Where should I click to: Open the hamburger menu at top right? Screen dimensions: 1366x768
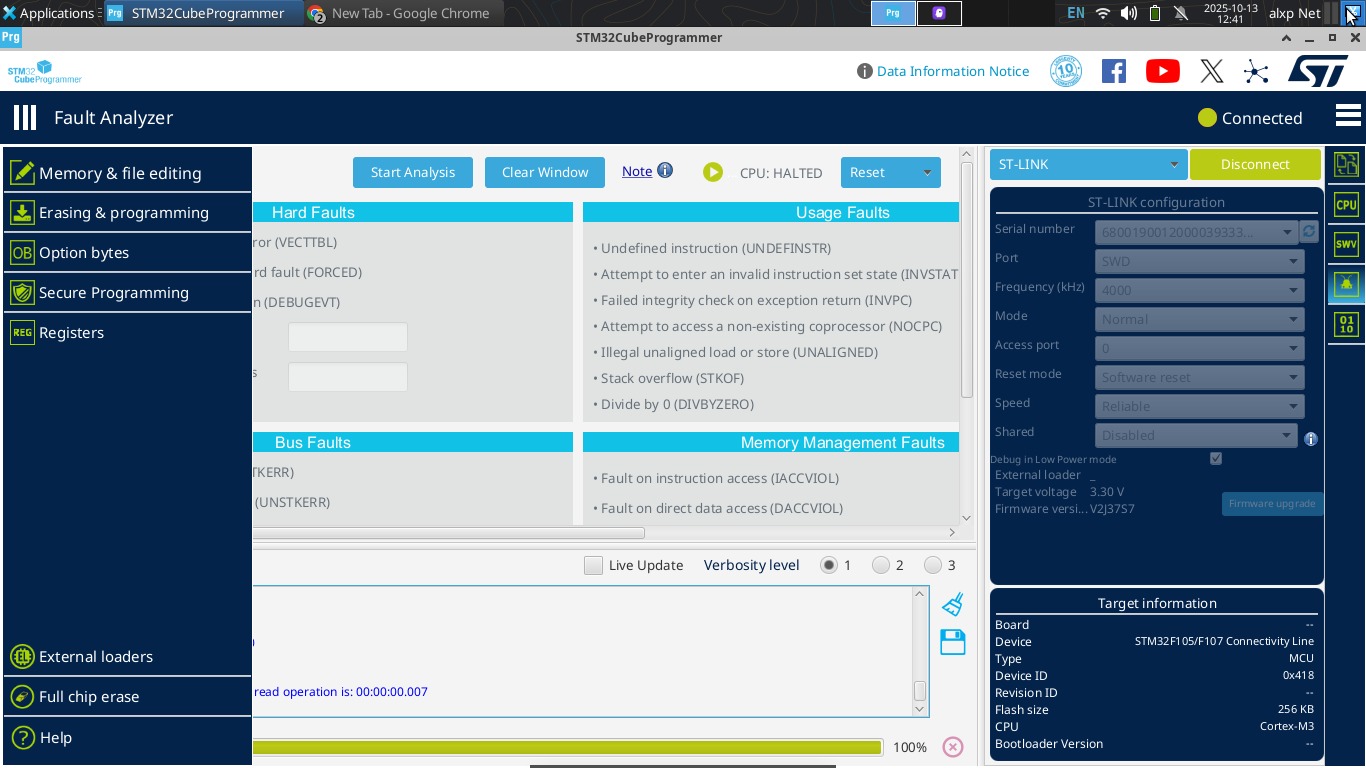(1347, 117)
